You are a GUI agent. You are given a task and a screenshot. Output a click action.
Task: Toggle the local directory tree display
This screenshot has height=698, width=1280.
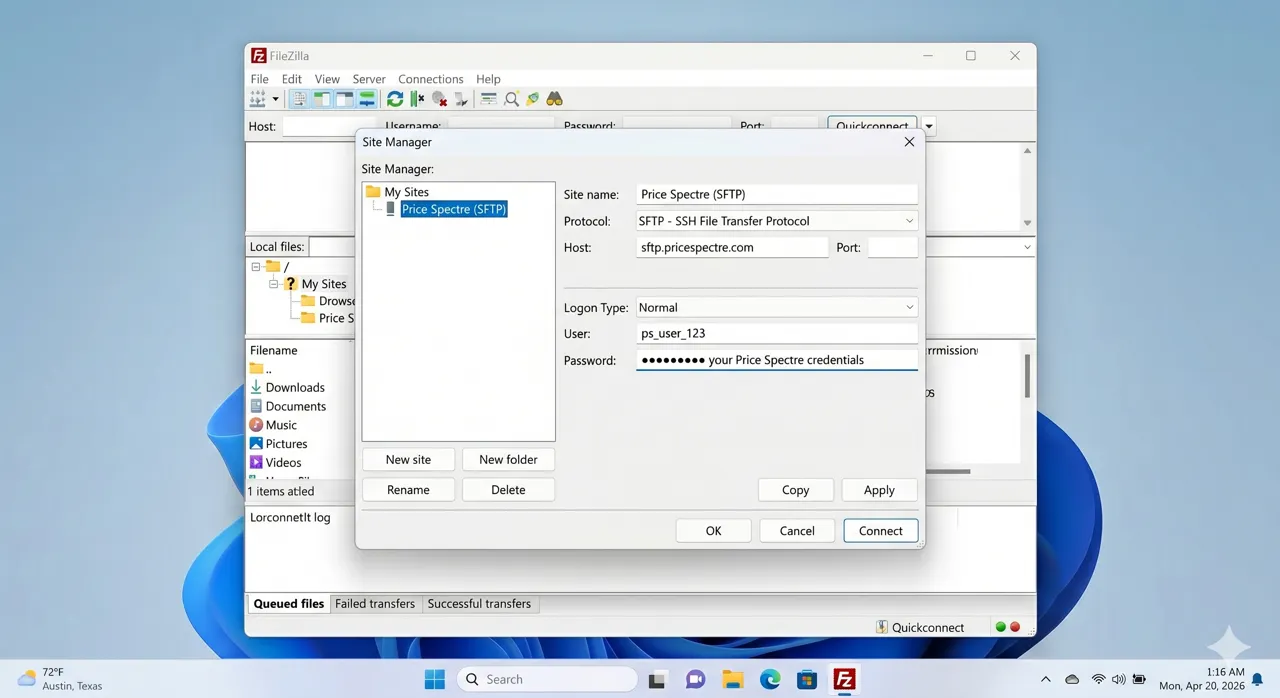pyautogui.click(x=320, y=98)
